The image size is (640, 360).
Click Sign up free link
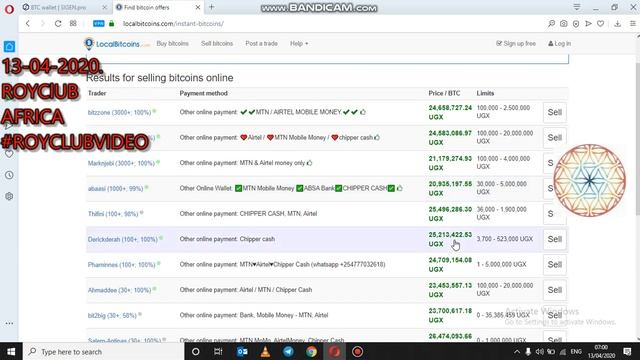click(x=516, y=43)
